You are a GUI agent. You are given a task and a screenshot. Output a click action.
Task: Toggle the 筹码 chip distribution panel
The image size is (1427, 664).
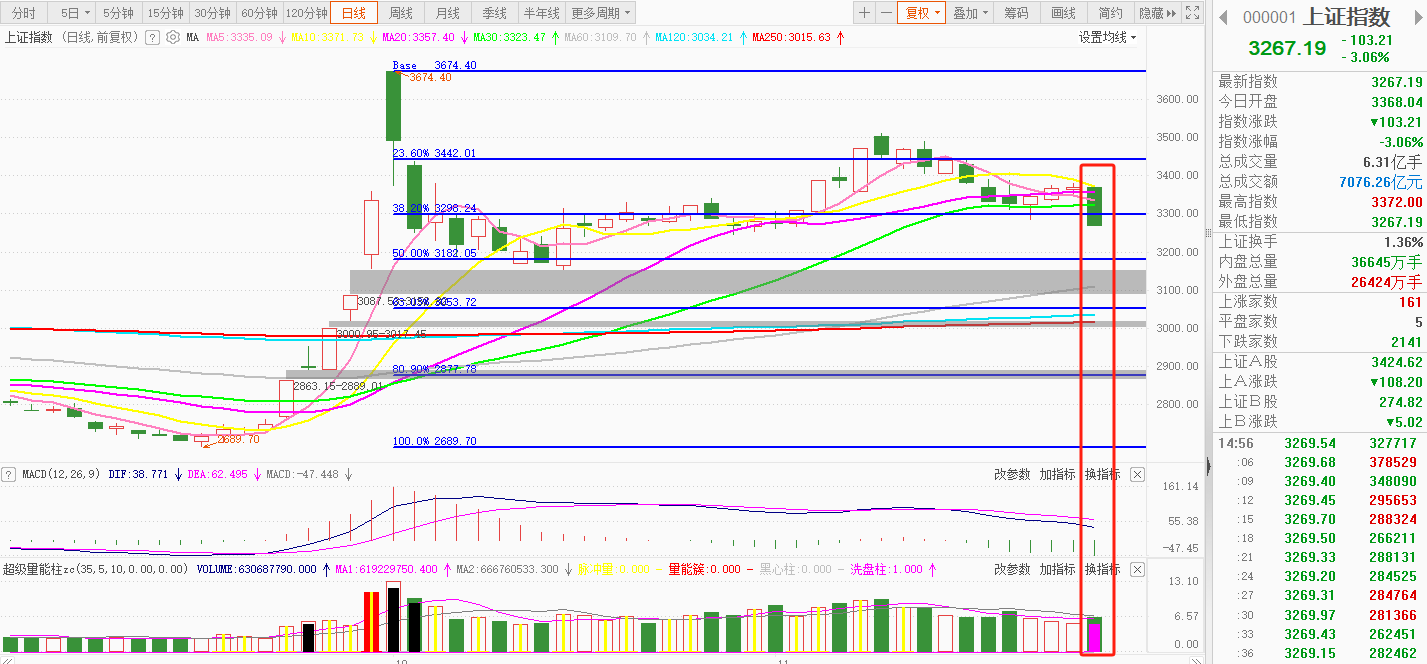click(1016, 13)
